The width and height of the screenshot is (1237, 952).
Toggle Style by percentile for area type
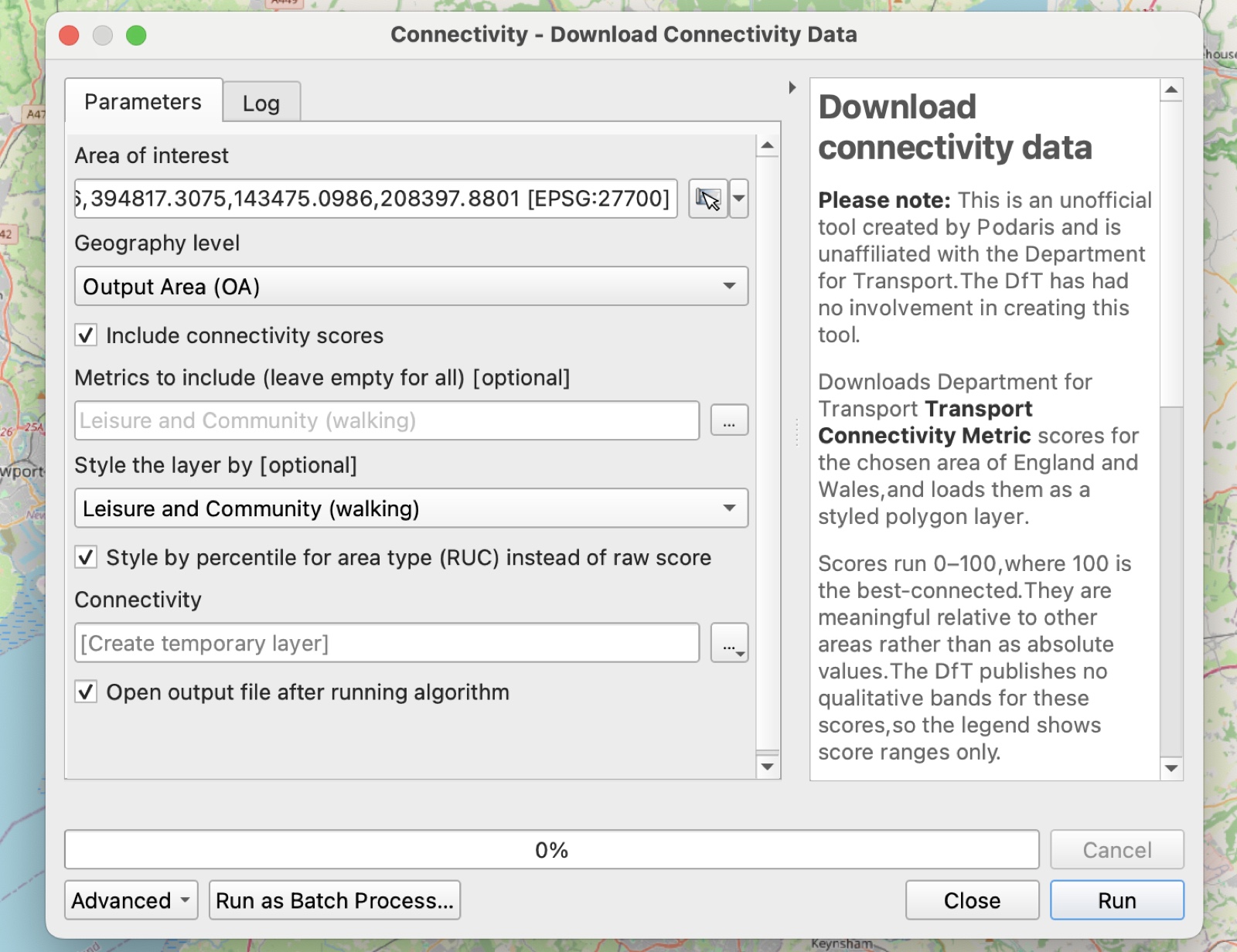(x=86, y=557)
